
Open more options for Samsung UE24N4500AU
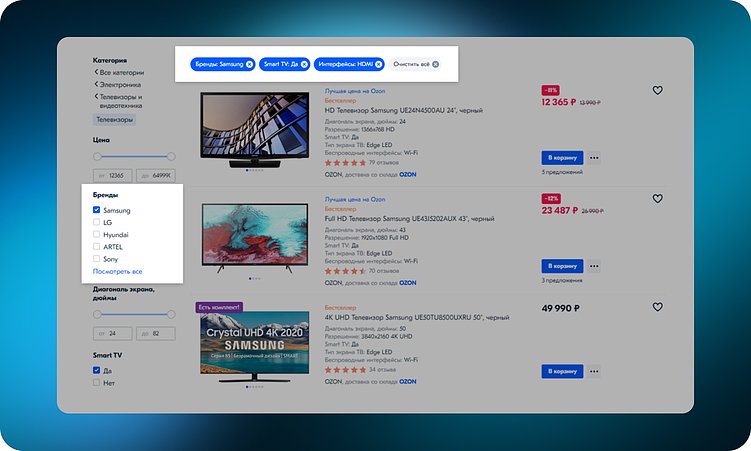(594, 158)
